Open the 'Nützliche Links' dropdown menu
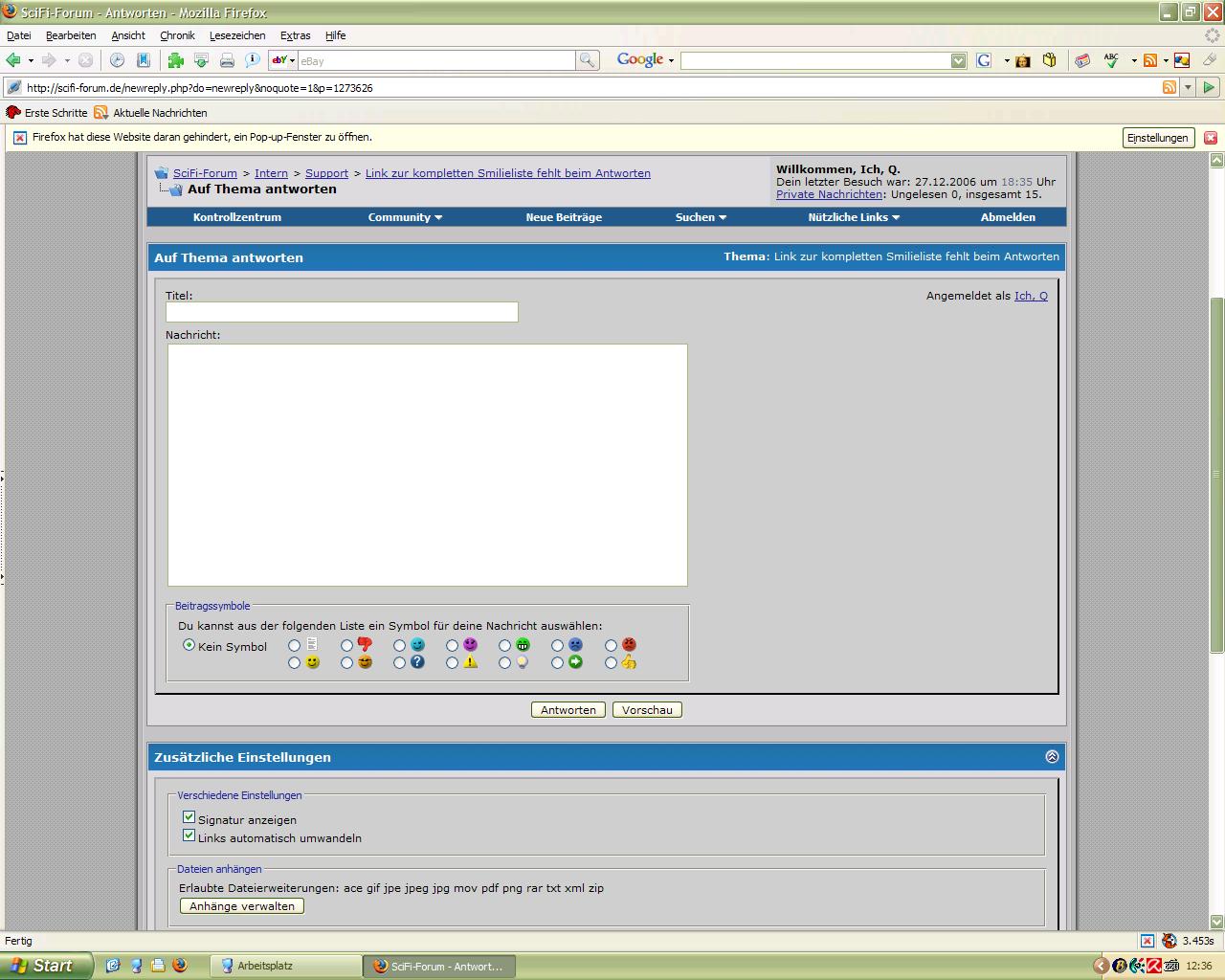Viewport: 1225px width, 980px height. 854,217
